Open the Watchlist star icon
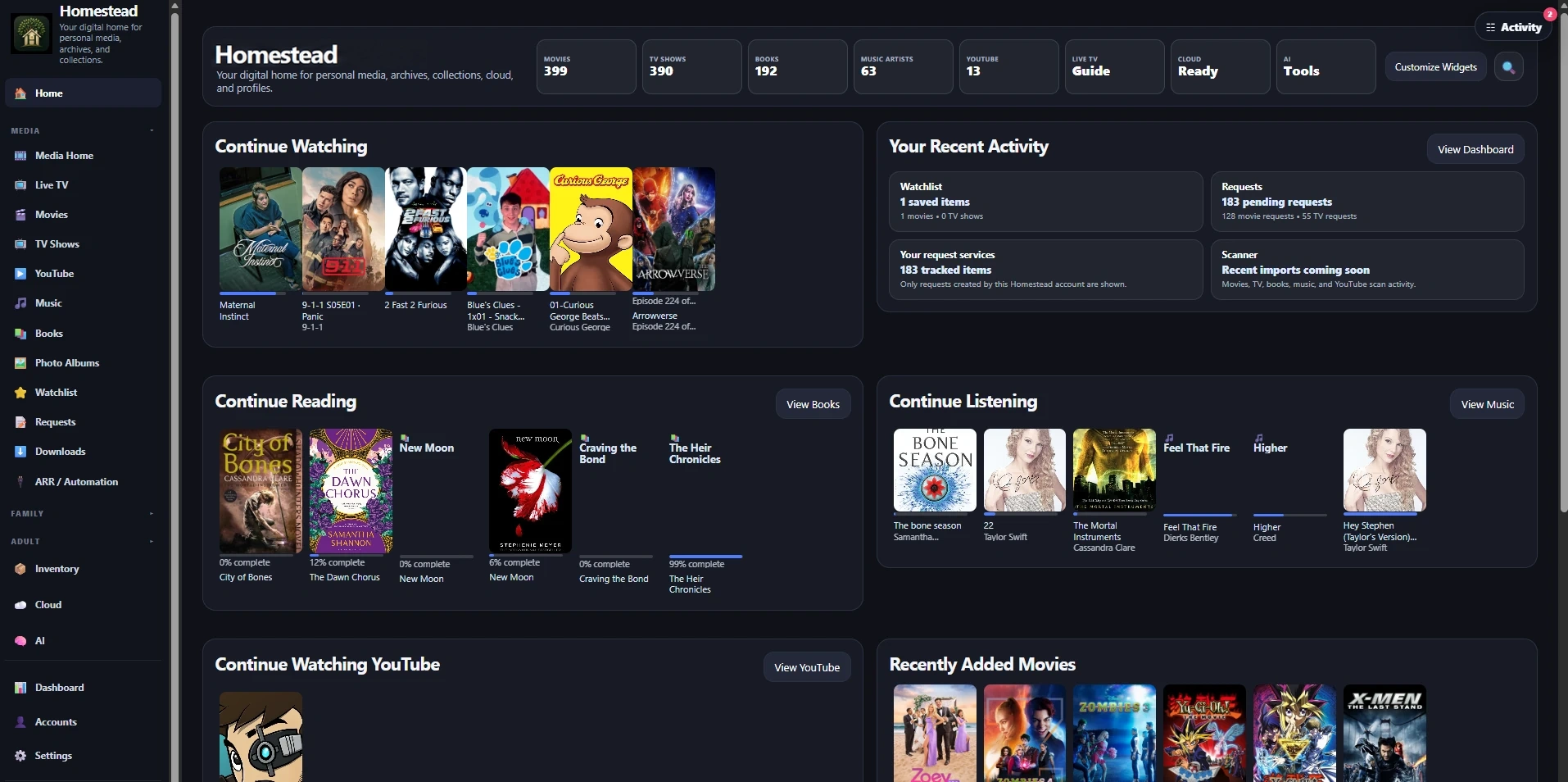1568x782 pixels. (20, 393)
